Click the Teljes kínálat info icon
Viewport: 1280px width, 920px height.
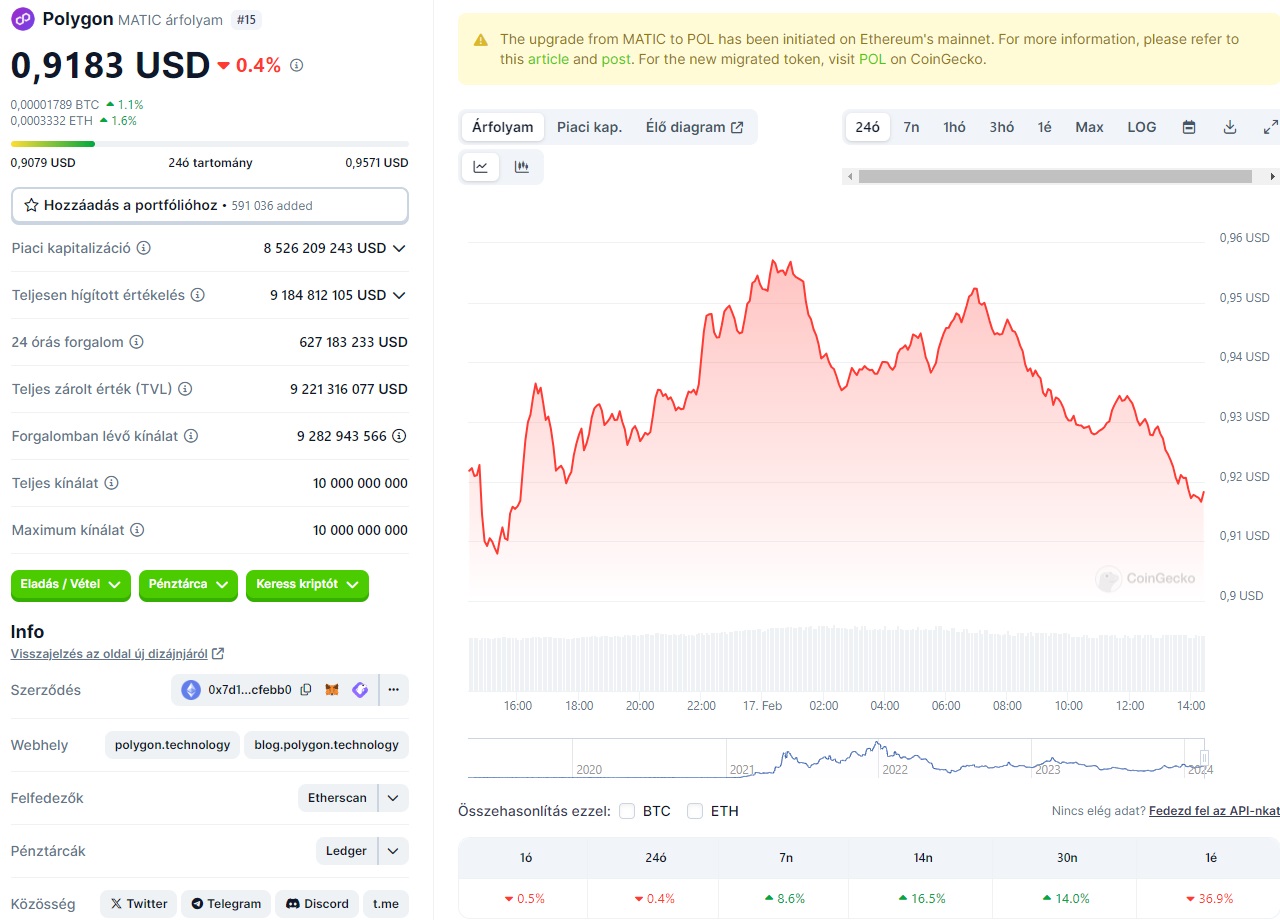point(111,483)
